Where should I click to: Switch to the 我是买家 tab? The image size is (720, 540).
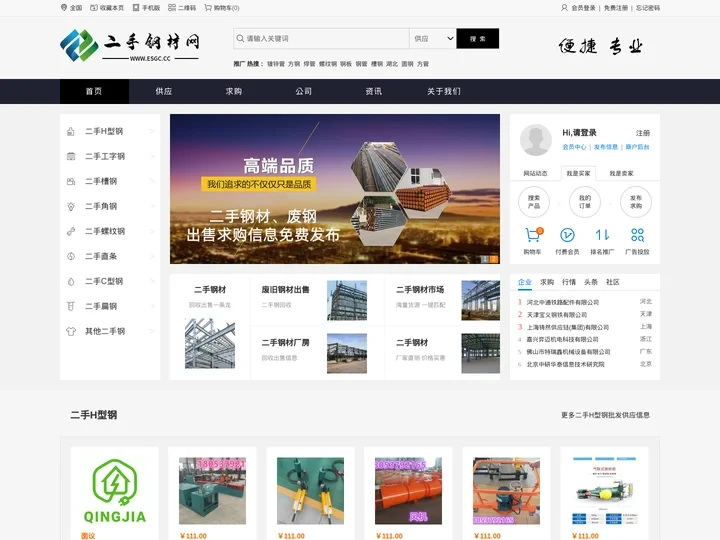click(579, 173)
